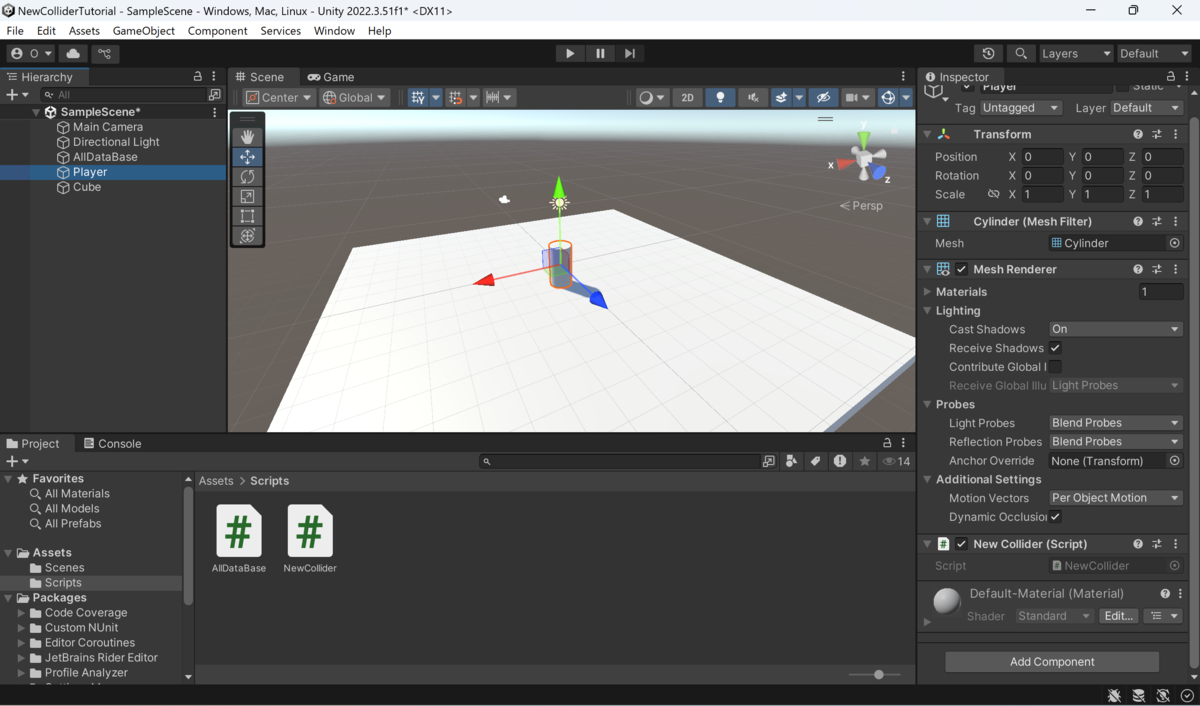1200x706 pixels.
Task: Click Project search by type icon
Action: (x=791, y=461)
